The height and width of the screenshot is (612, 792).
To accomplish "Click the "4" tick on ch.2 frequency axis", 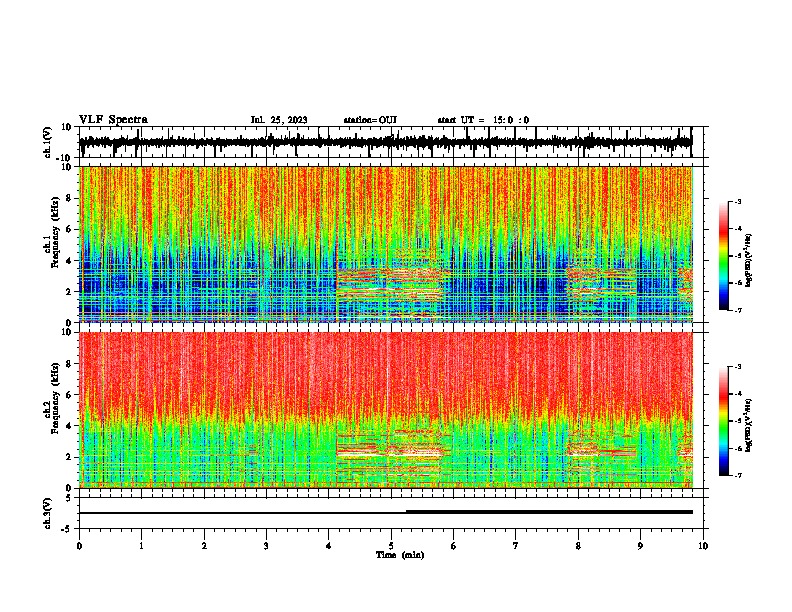I will pos(69,426).
